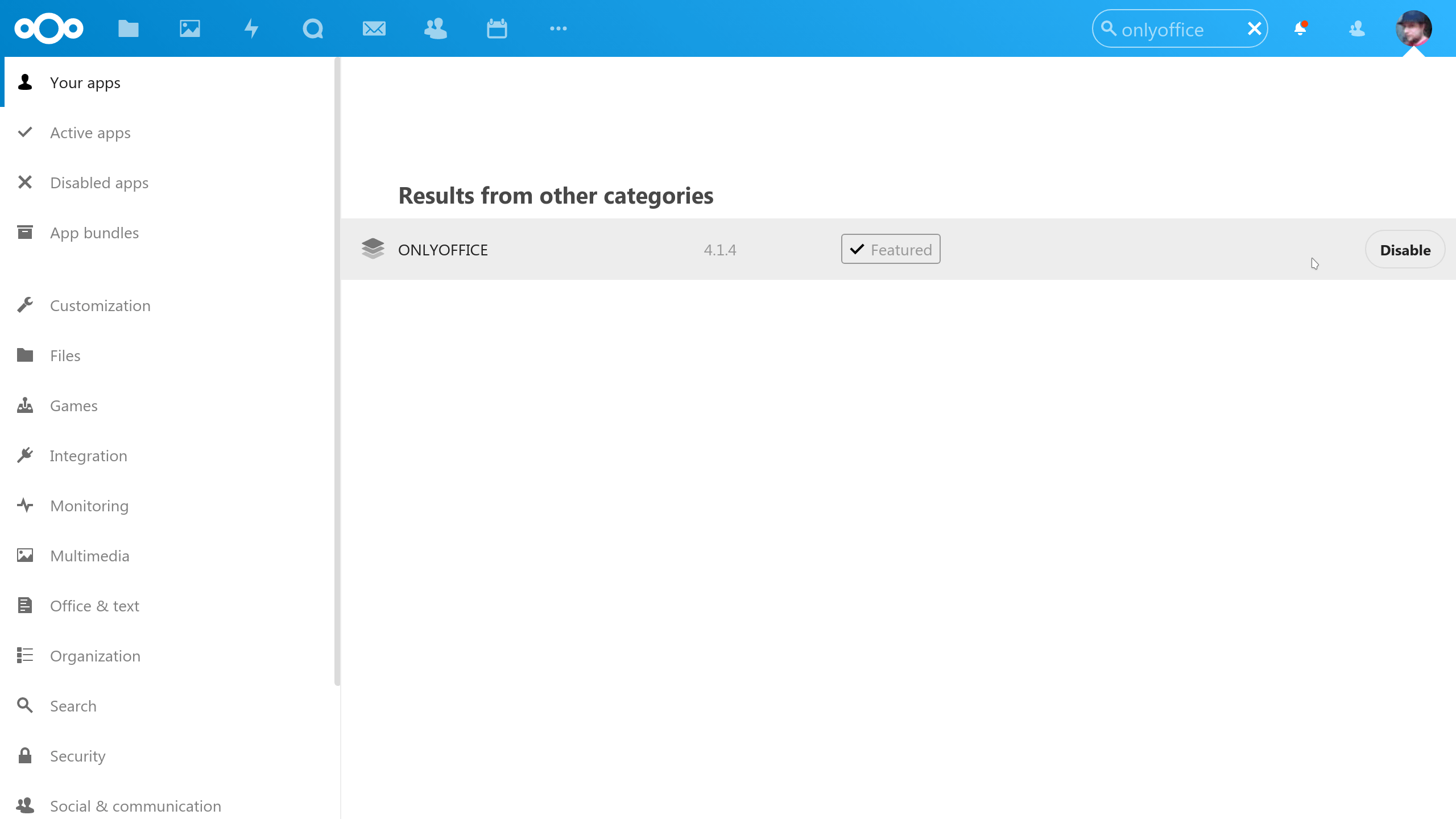
Task: Open the Security category
Action: pos(169,756)
